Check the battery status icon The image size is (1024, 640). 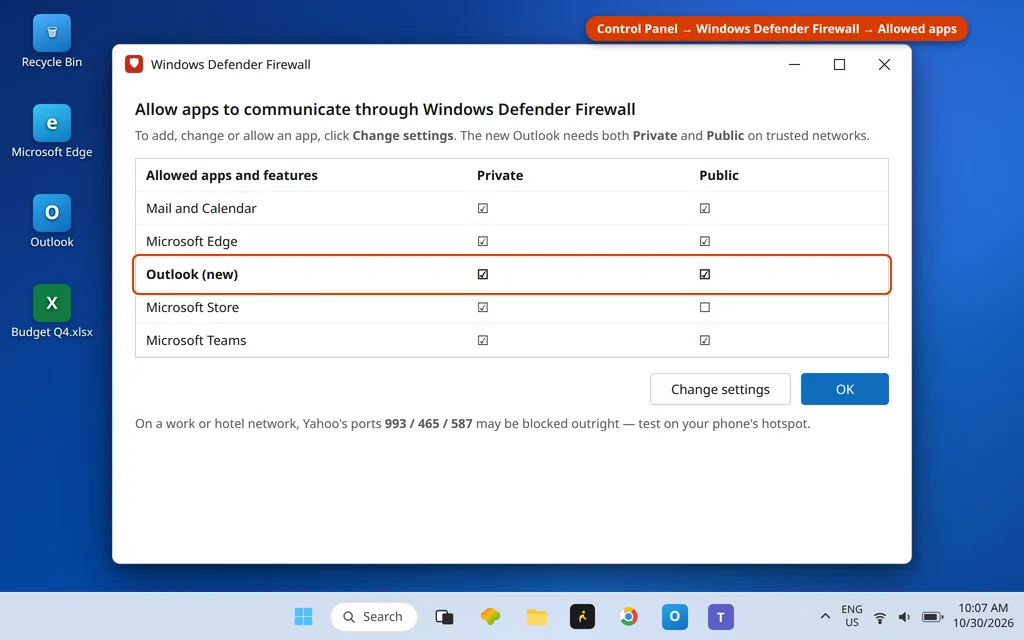pos(932,617)
